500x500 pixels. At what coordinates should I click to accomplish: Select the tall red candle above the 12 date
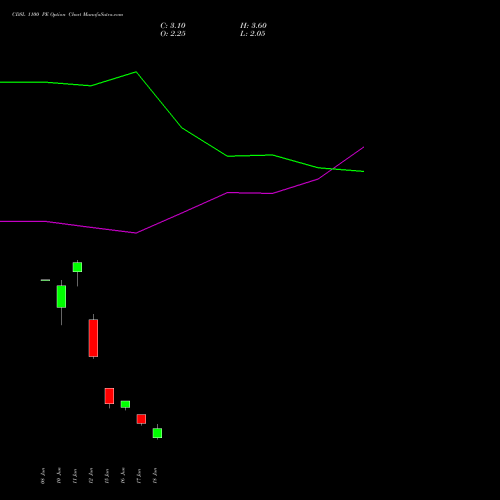(93, 338)
